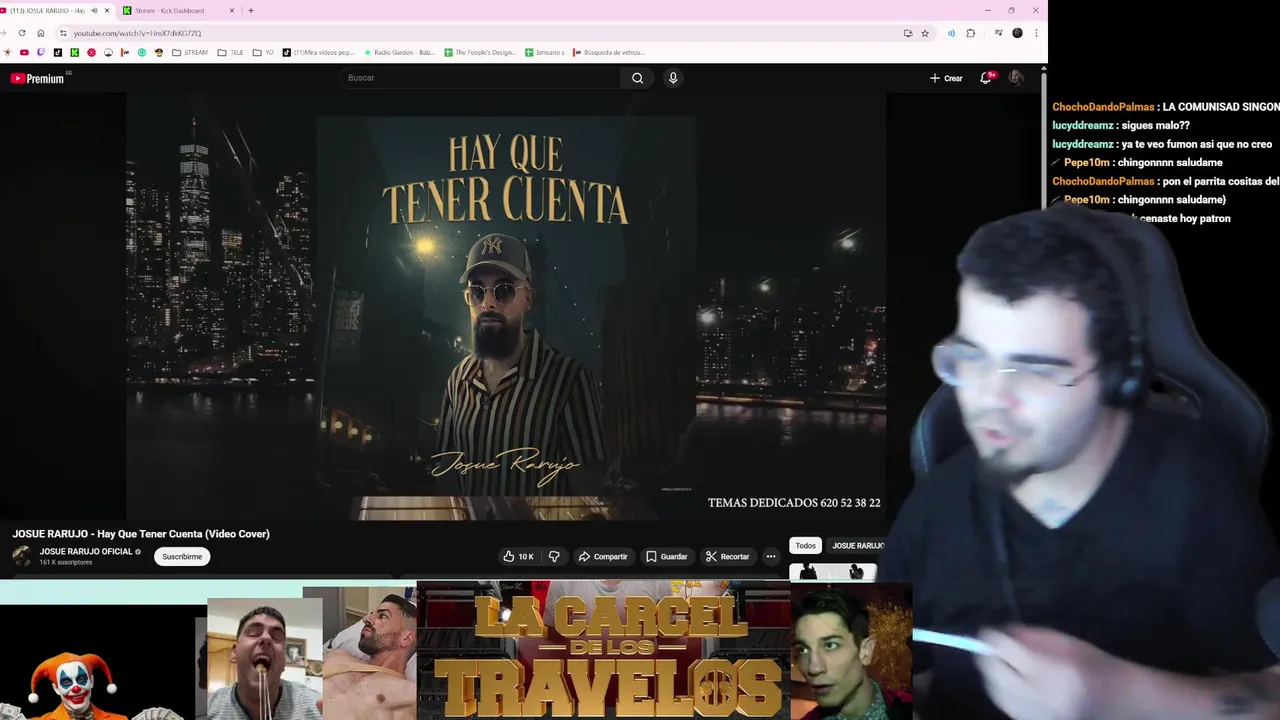Click the JOSUE RARUJO OFICIAL channel name
Image resolution: width=1280 pixels, height=720 pixels.
click(x=86, y=551)
